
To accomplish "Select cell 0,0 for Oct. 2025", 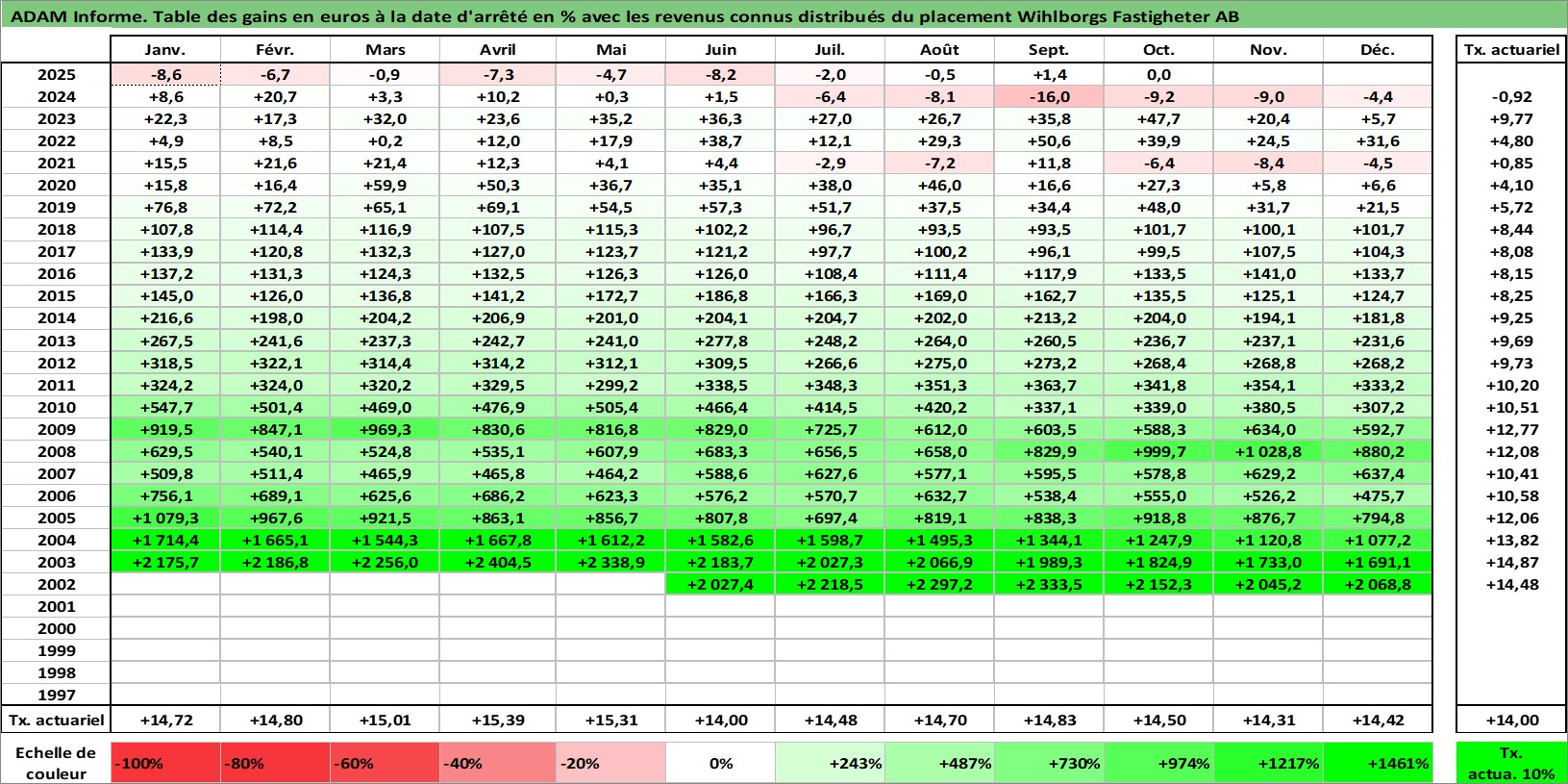I will 1158,74.
